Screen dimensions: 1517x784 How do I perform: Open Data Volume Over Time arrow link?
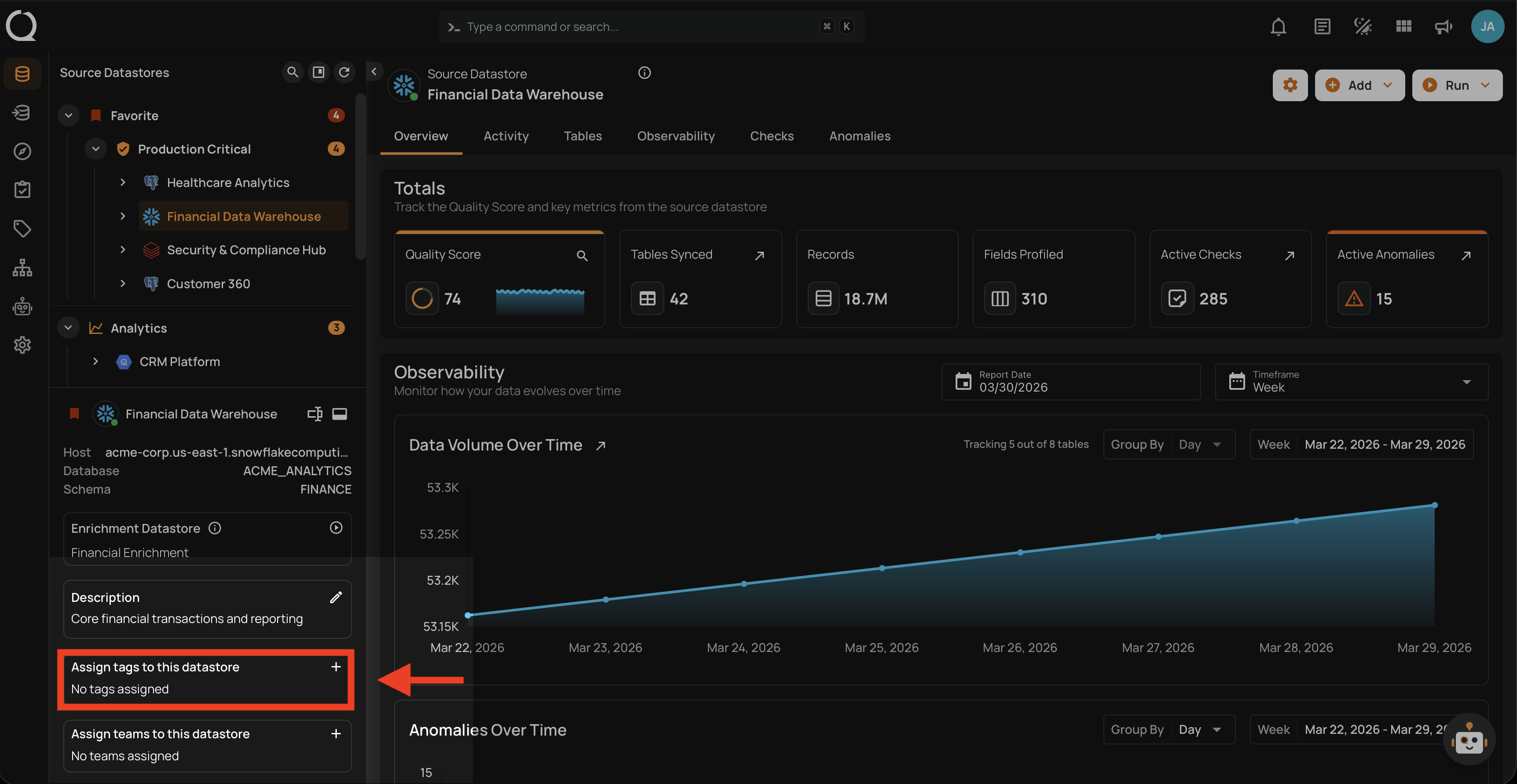click(x=601, y=445)
